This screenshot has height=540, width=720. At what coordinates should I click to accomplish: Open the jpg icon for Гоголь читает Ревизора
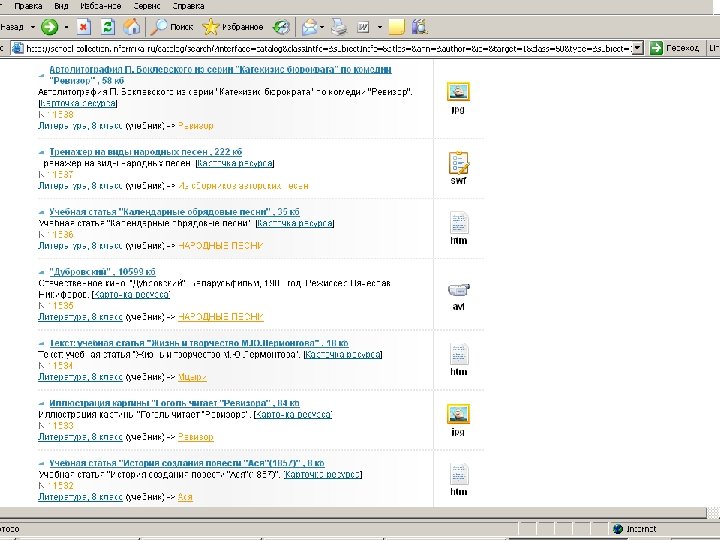[x=458, y=414]
